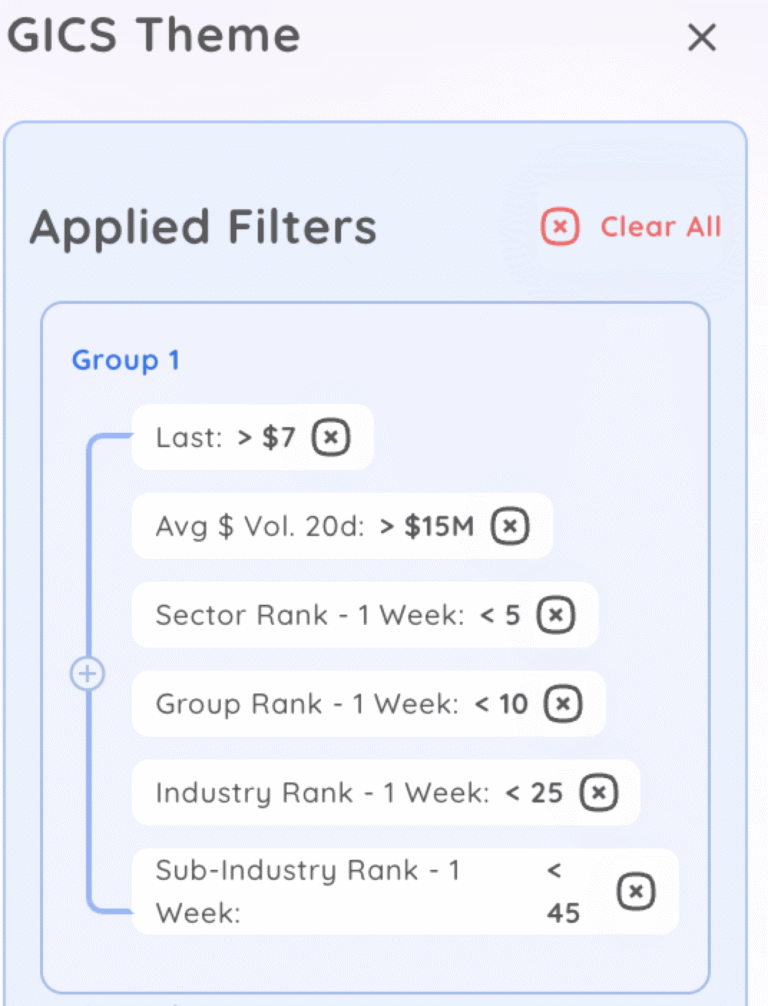Click the Group 1 label
Image resolution: width=768 pixels, height=1006 pixels.
126,360
